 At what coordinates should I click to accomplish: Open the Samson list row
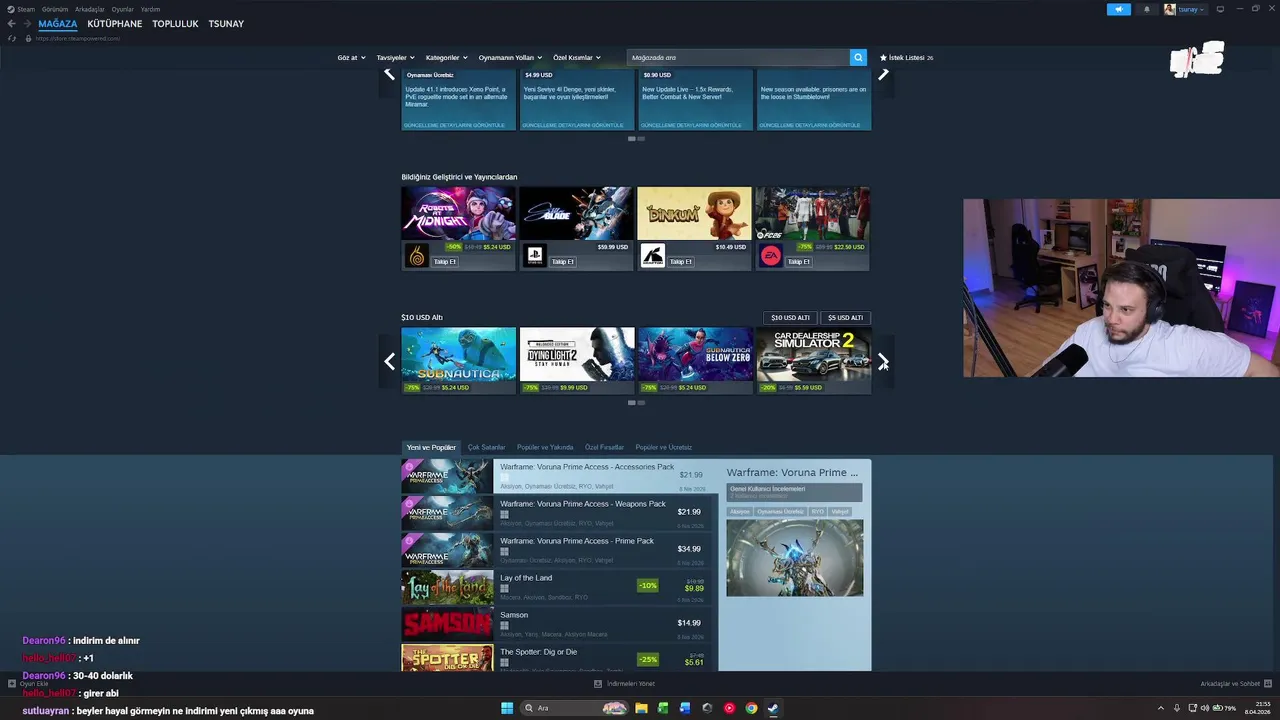(x=556, y=624)
